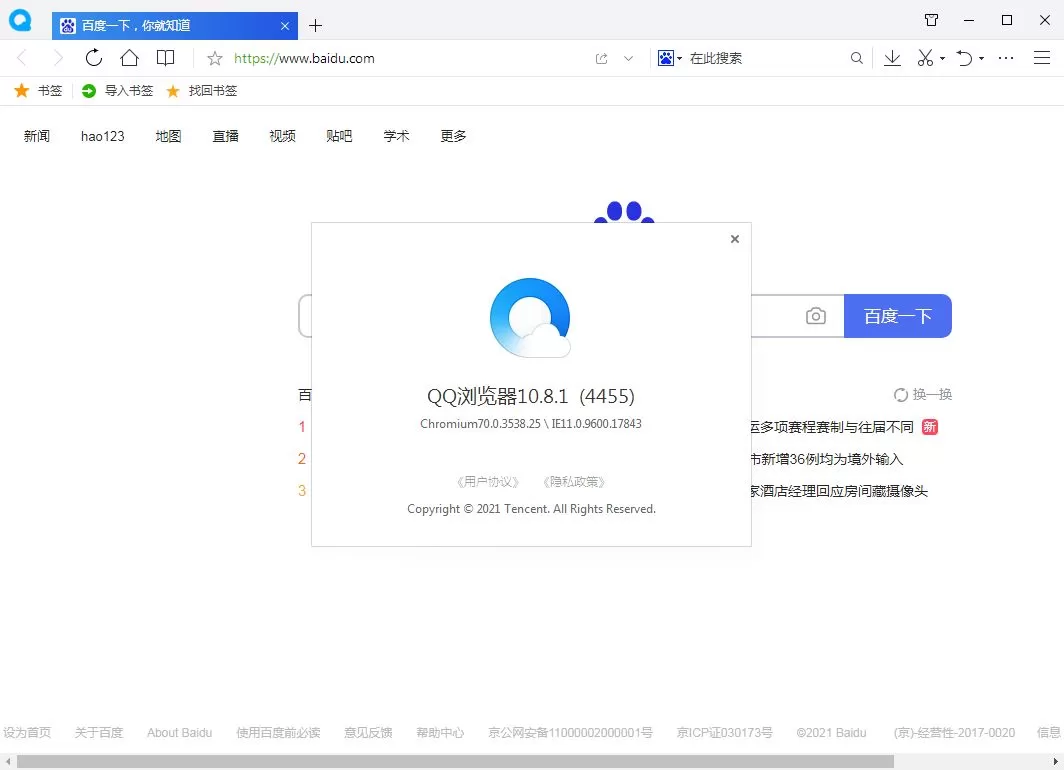Click the more options ellipsis icon
This screenshot has width=1064, height=770.
(x=1006, y=58)
